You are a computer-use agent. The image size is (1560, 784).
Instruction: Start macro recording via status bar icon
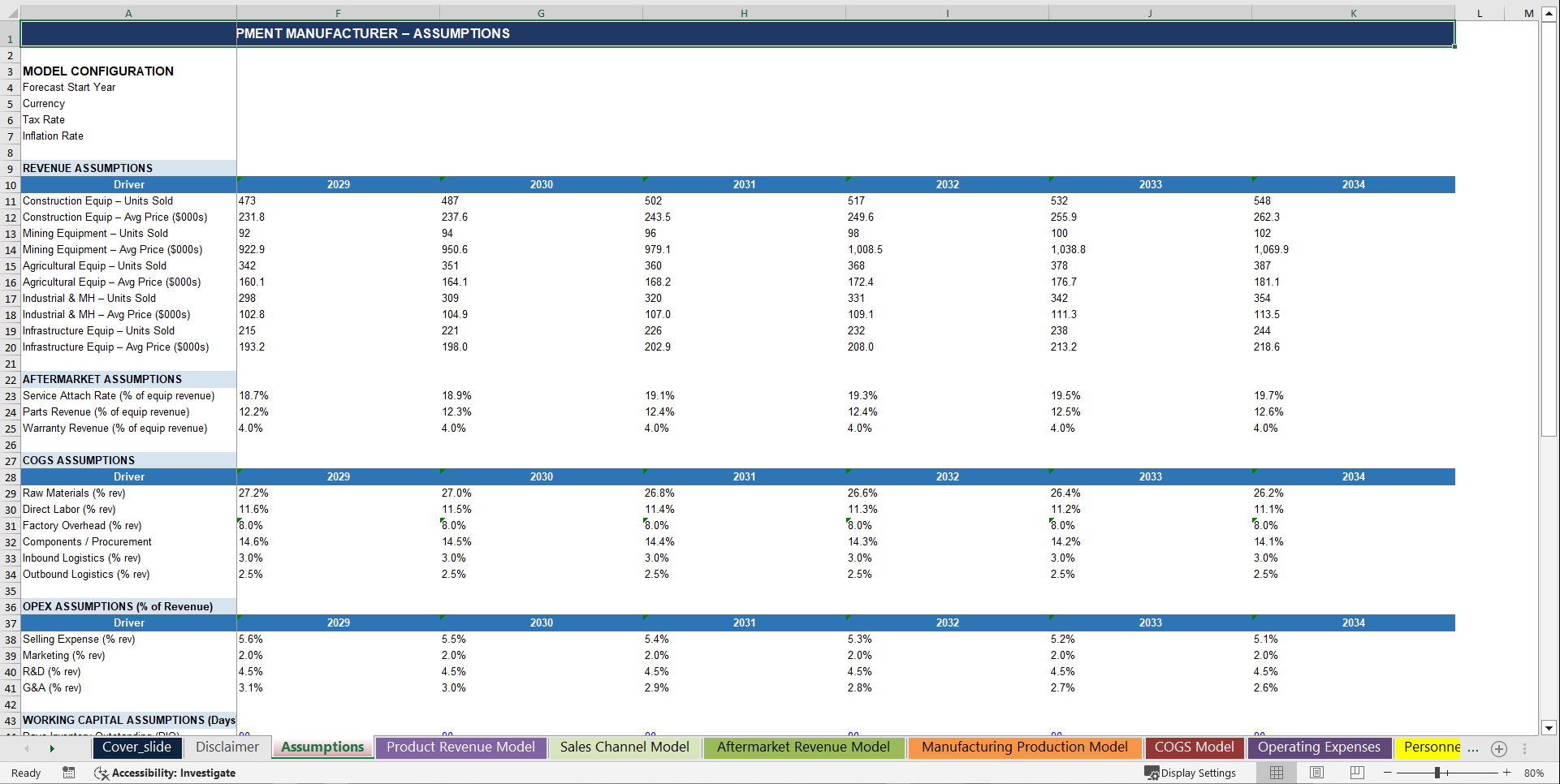tap(69, 773)
